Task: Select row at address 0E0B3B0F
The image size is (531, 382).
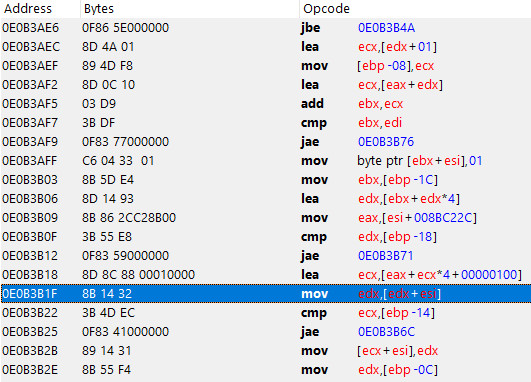Action: pyautogui.click(x=266, y=236)
